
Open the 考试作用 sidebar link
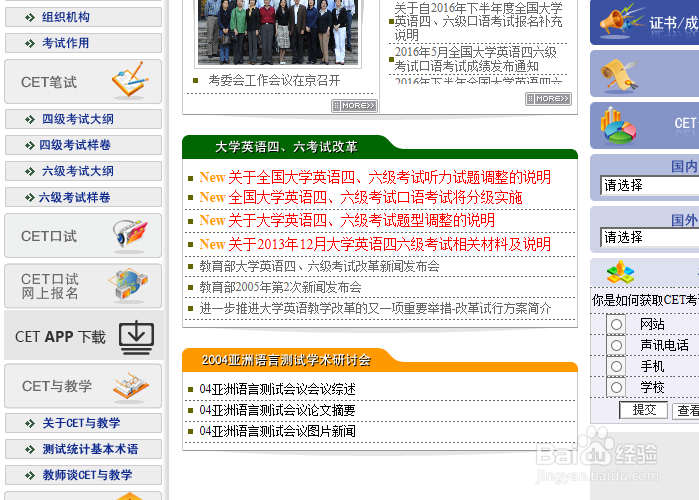tap(83, 43)
